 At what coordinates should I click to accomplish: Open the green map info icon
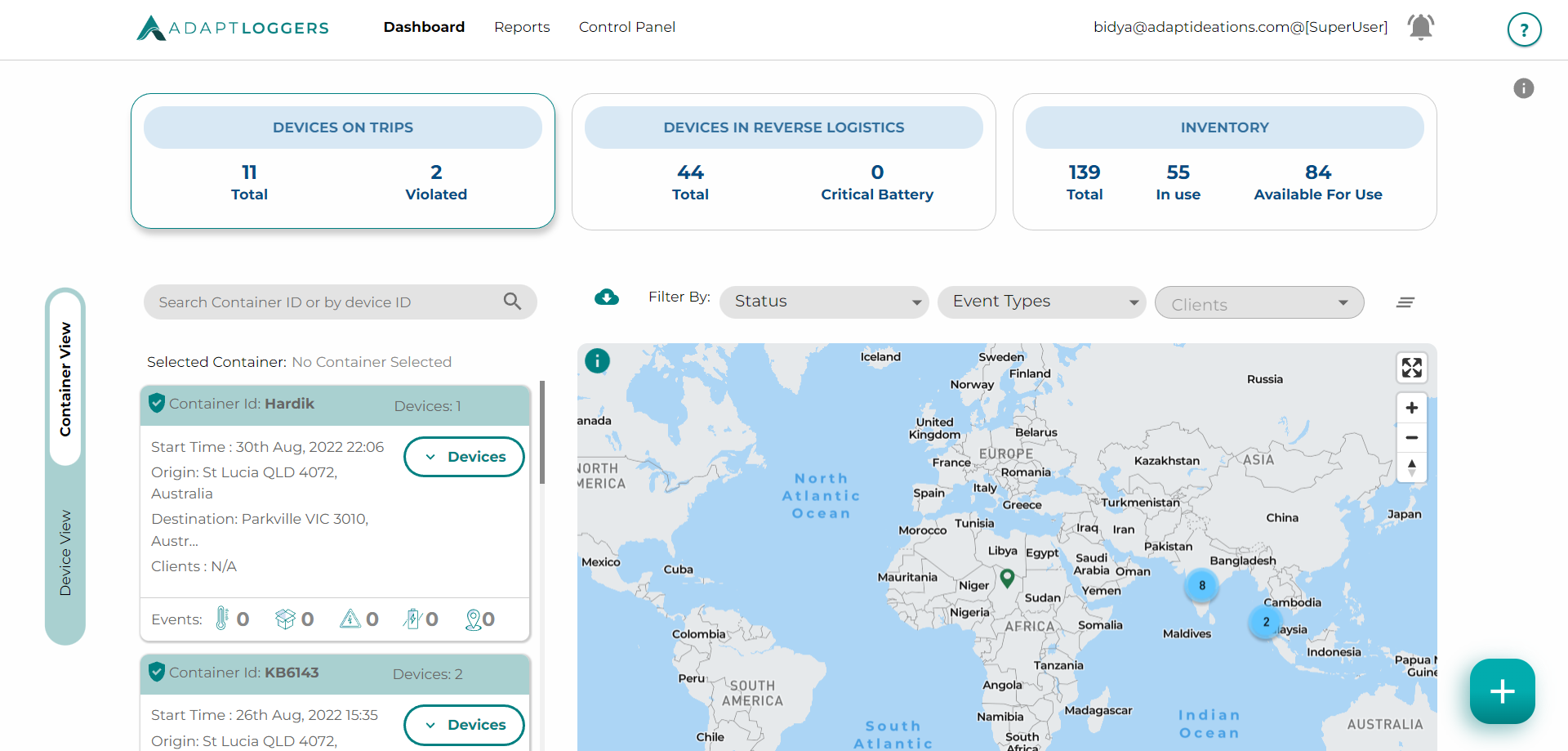coord(597,360)
